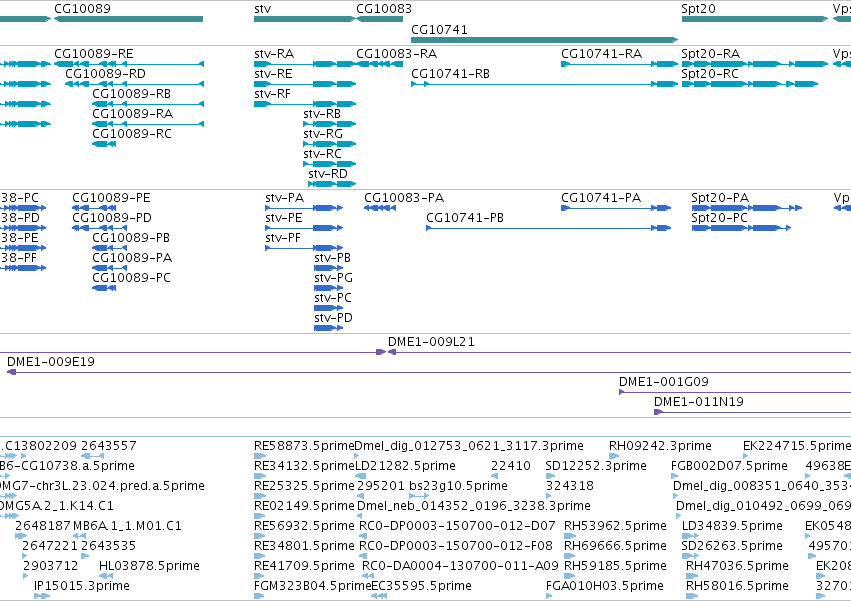This screenshot has height=601, width=851.
Task: Click the stv-RC transcript
Action: [329, 164]
